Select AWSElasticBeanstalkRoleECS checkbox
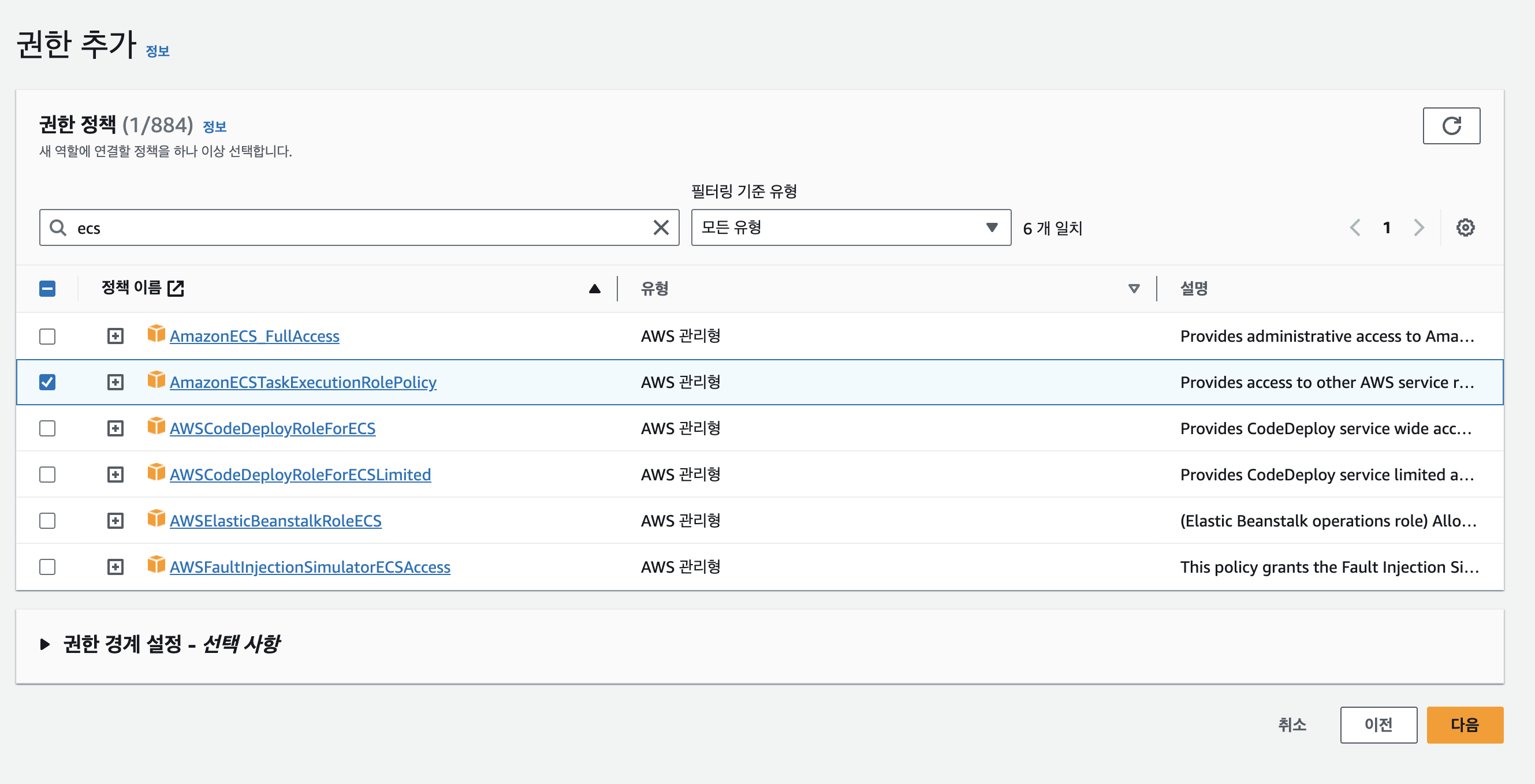The image size is (1535, 784). (x=47, y=521)
